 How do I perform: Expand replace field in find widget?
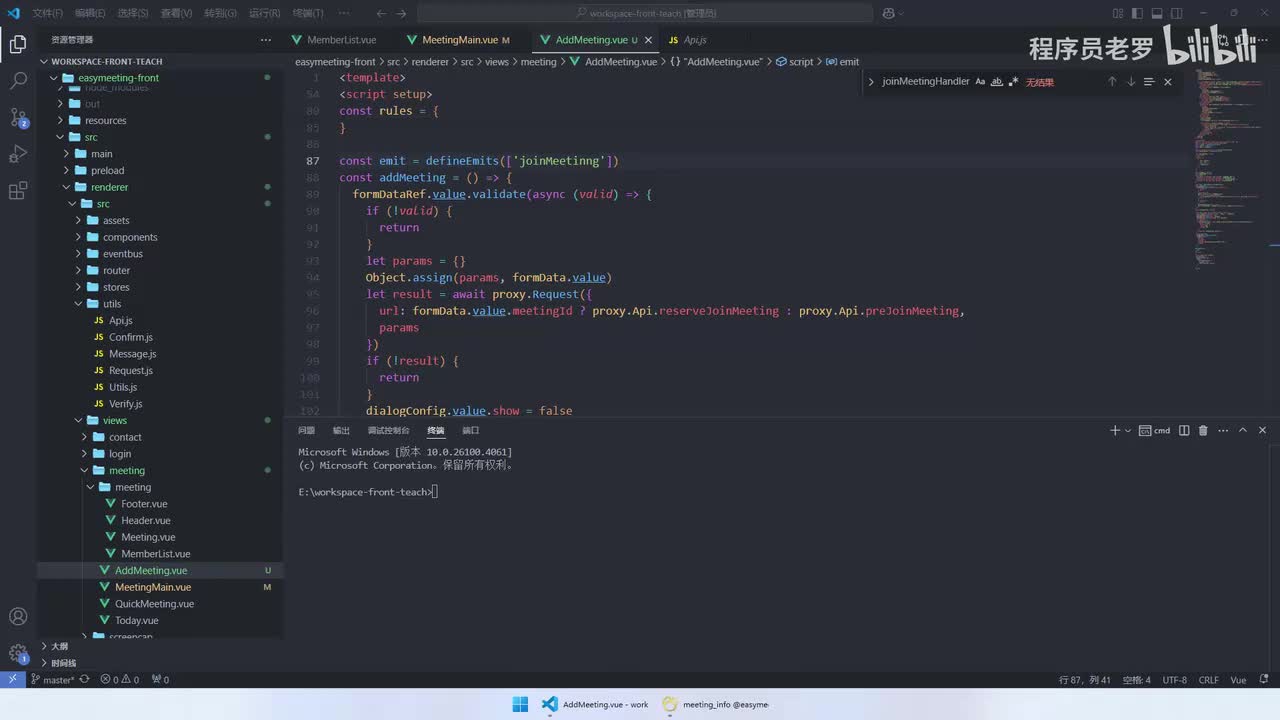871,82
